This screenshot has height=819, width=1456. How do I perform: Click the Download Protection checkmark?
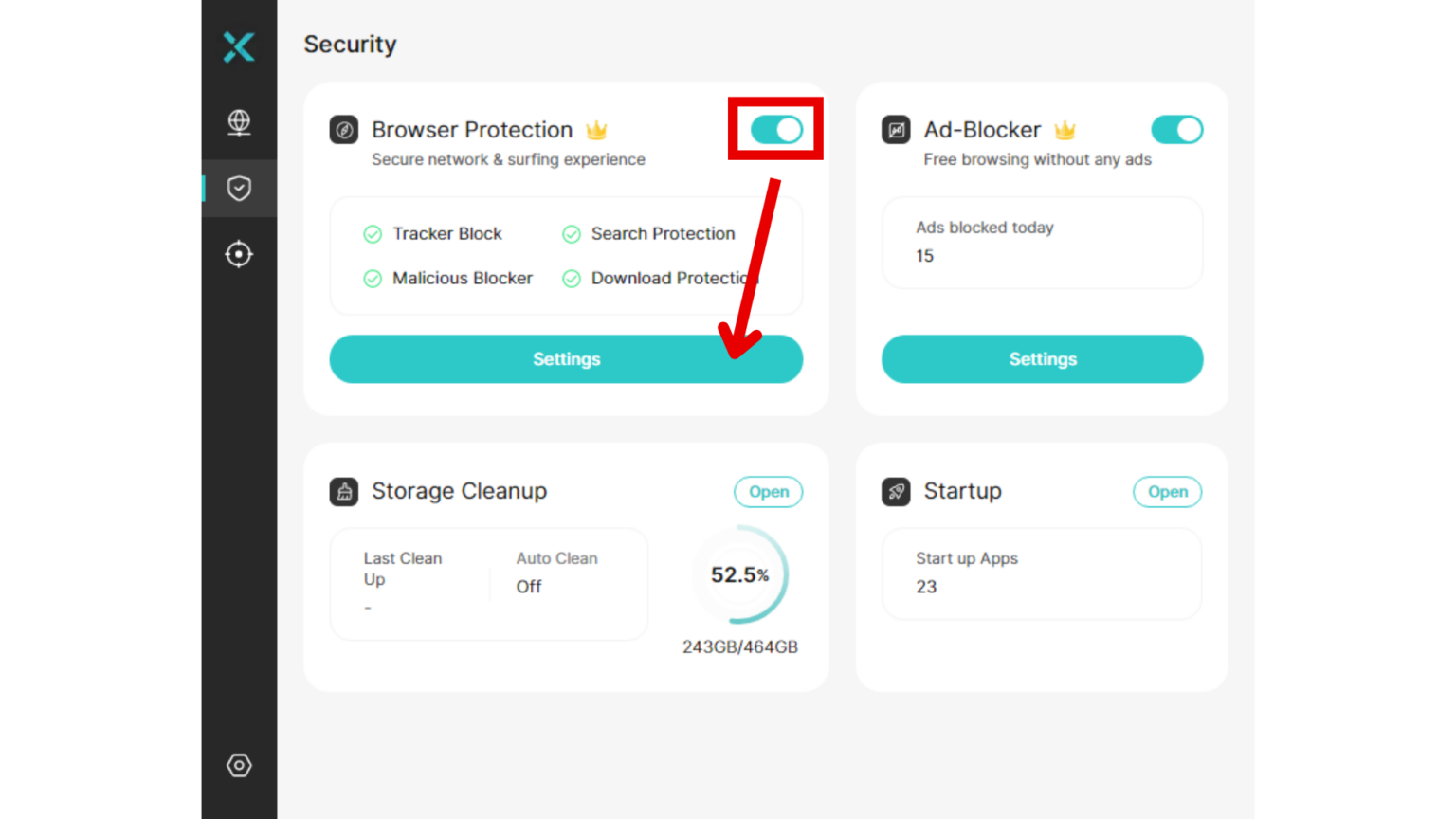pos(572,278)
